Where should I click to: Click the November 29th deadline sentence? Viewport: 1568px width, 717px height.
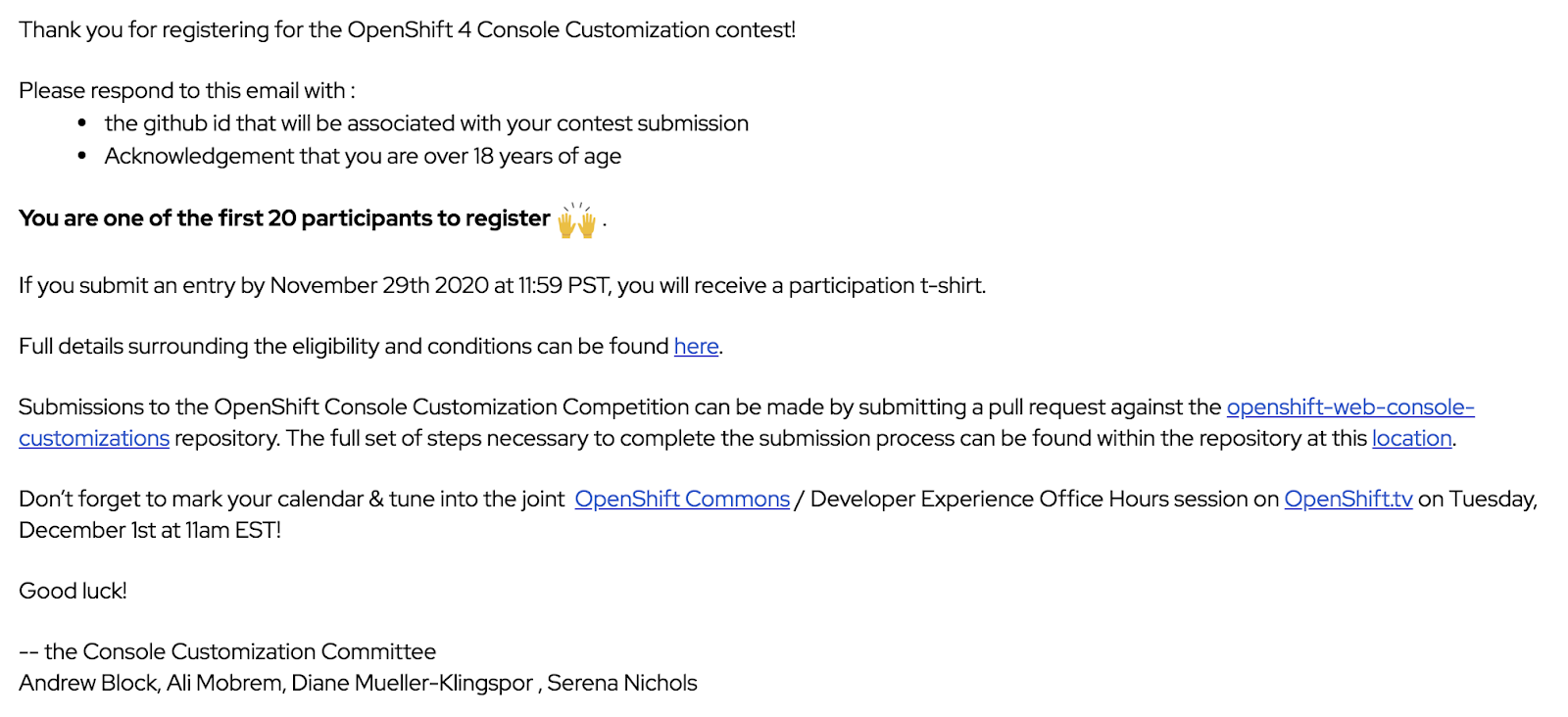click(x=502, y=286)
